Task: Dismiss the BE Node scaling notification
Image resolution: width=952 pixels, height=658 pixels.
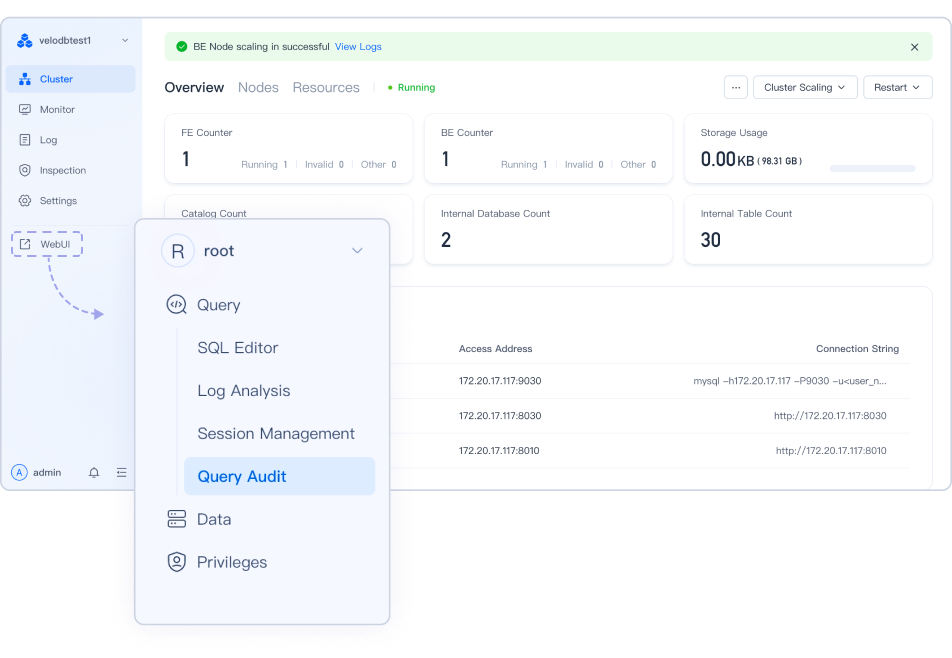Action: tap(914, 47)
